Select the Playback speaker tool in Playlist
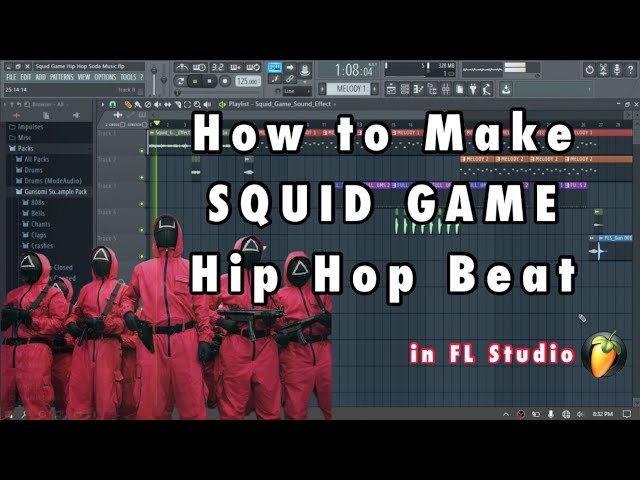 click(207, 105)
